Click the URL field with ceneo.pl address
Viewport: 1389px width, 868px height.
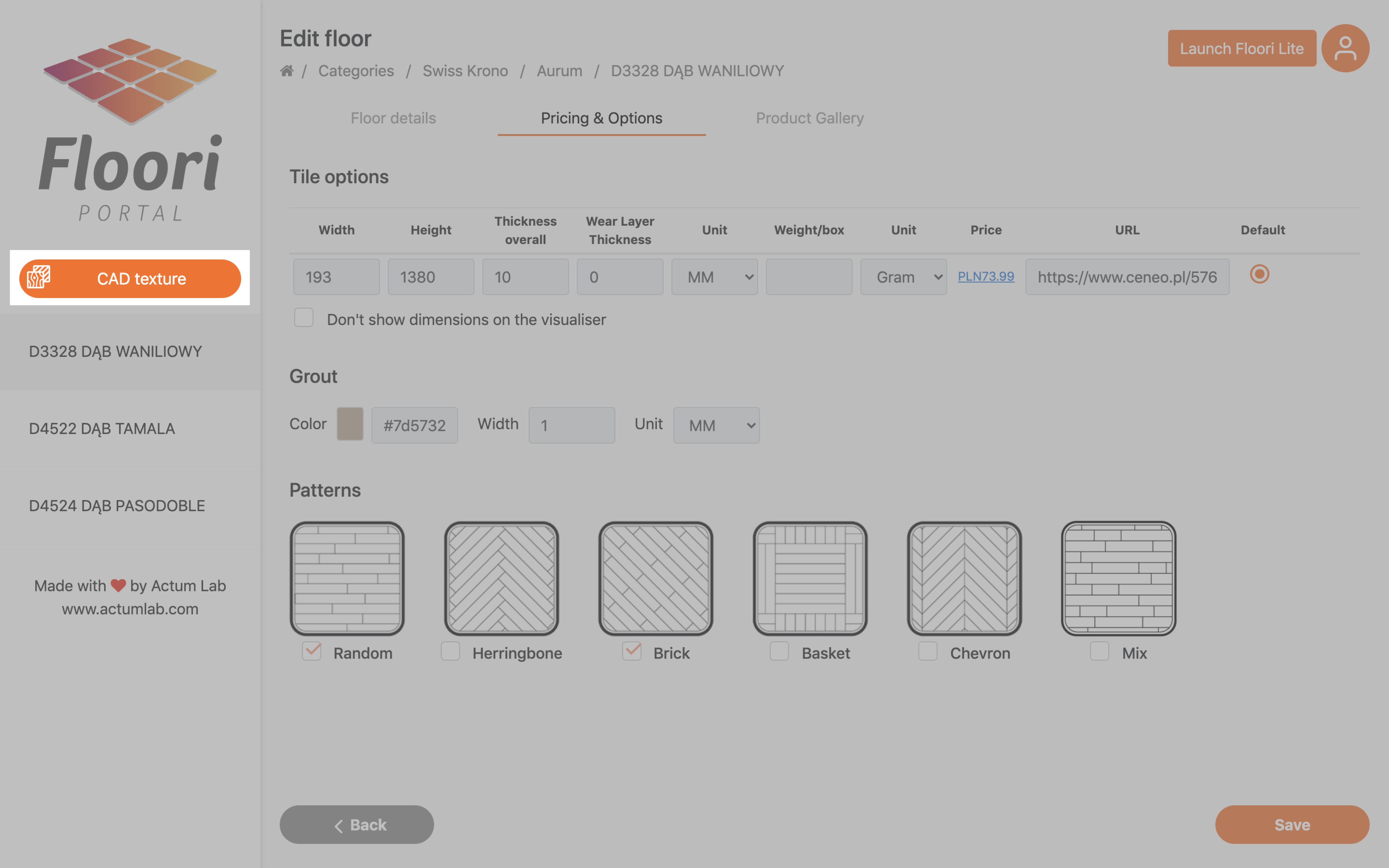pos(1127,277)
